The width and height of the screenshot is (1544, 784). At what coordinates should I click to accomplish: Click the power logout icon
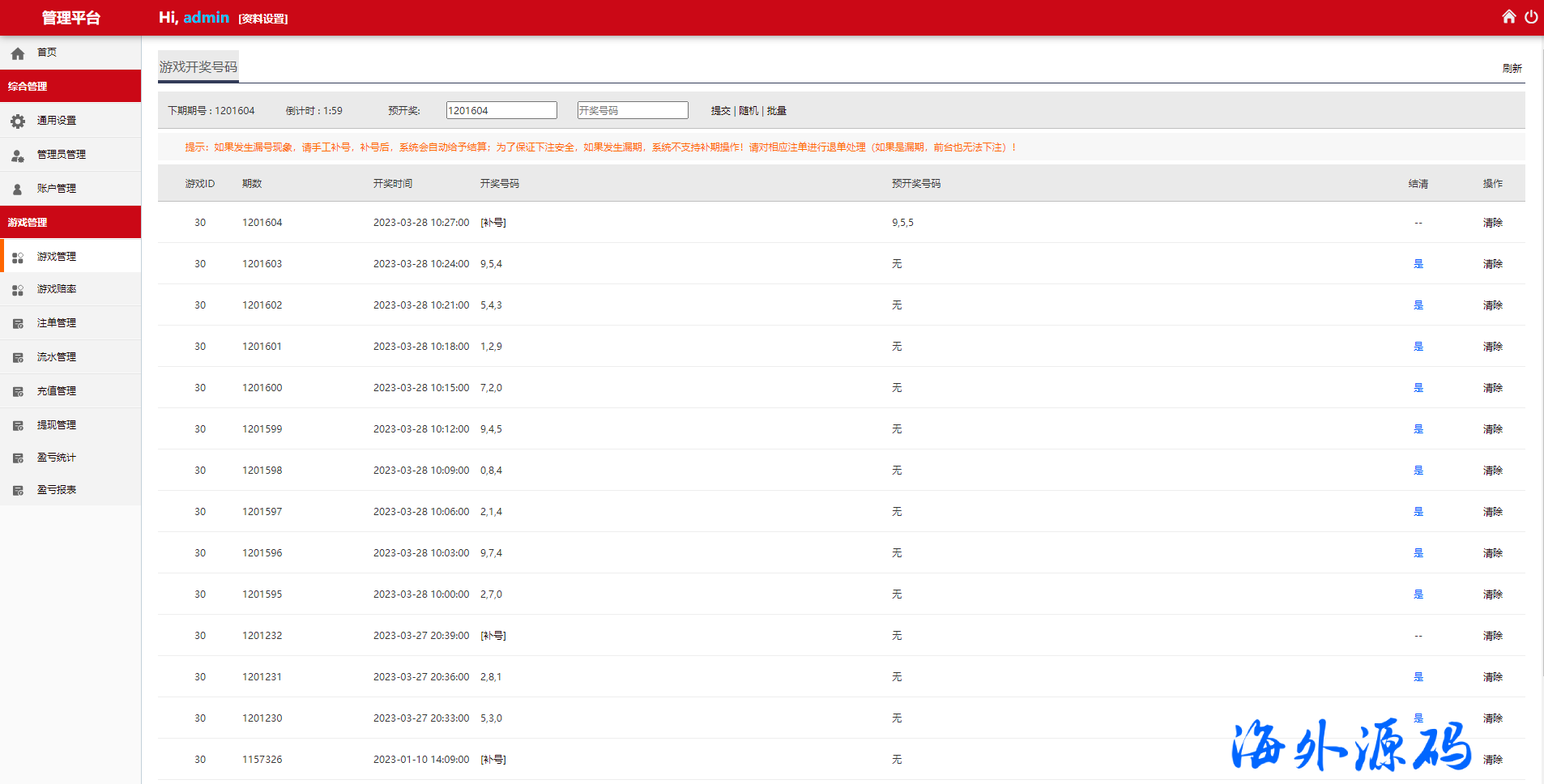pos(1531,17)
